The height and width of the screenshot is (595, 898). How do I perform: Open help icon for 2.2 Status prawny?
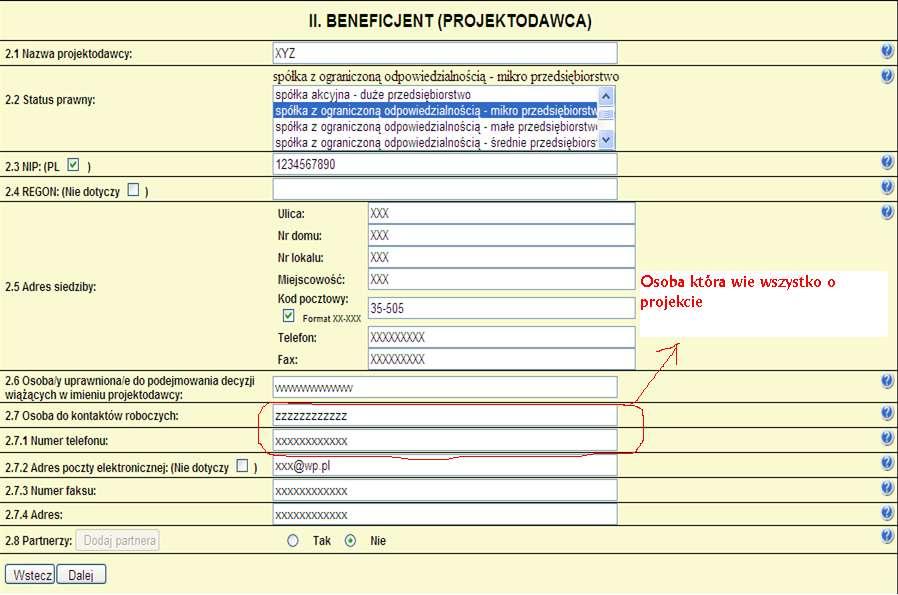pos(887,76)
